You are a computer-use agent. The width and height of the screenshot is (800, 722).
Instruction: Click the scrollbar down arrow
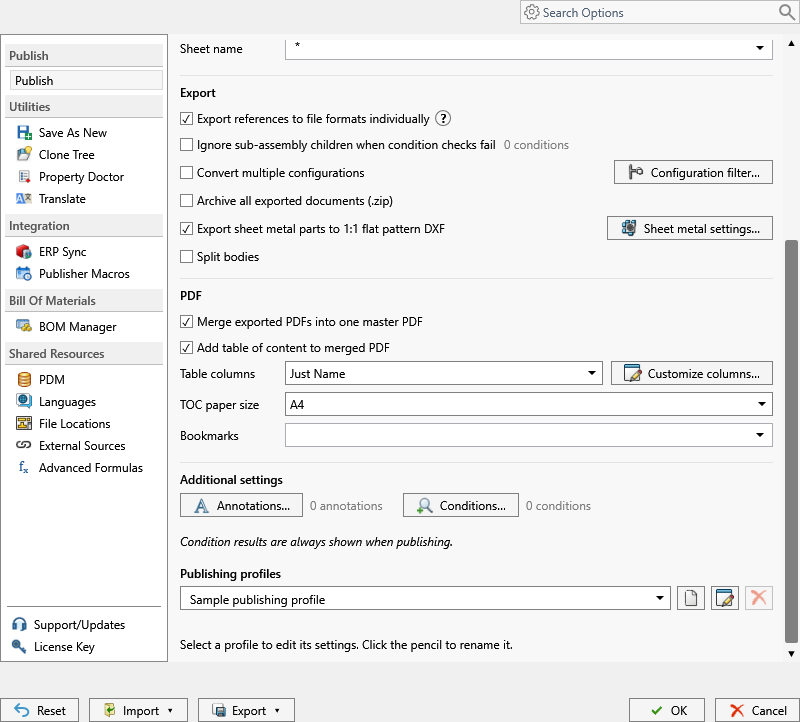(x=791, y=654)
